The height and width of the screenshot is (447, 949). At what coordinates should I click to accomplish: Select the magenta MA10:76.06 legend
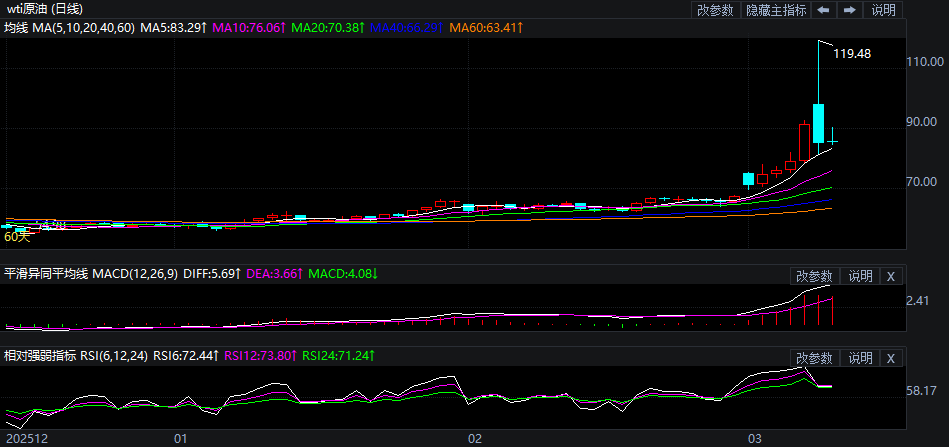250,28
